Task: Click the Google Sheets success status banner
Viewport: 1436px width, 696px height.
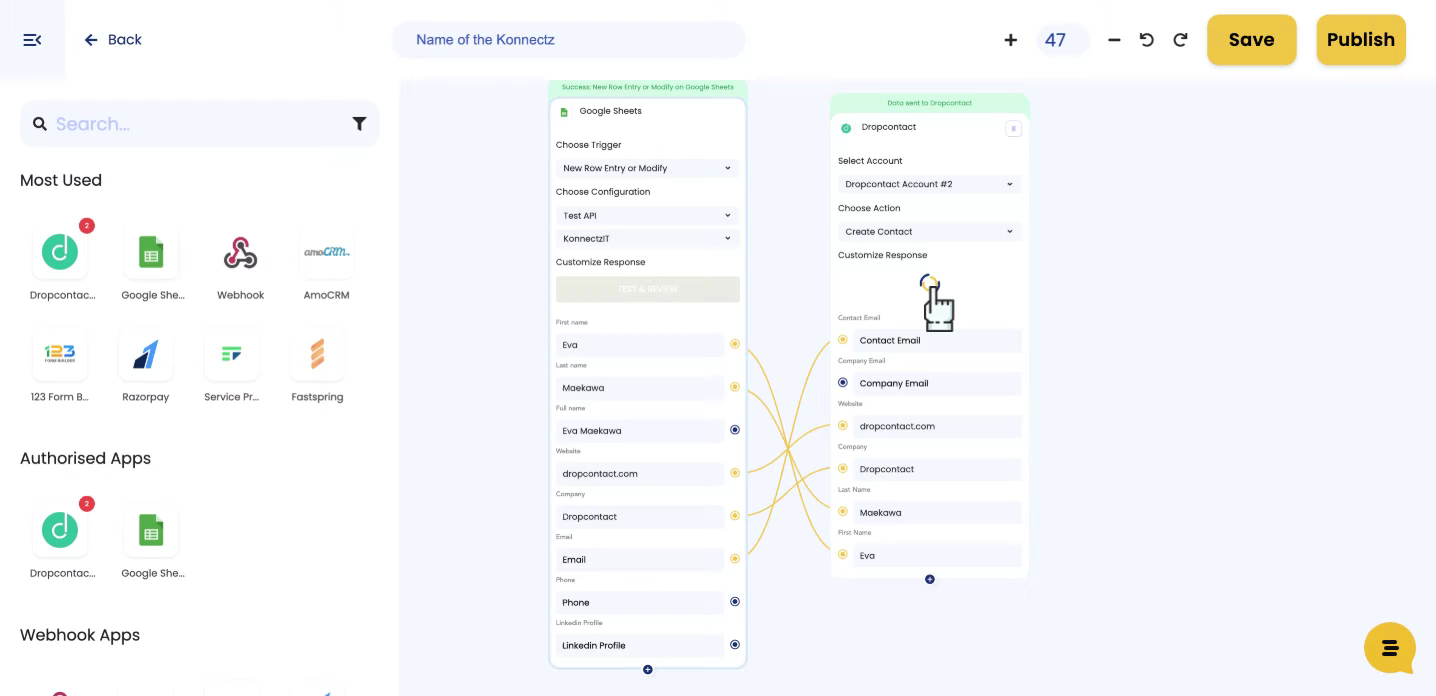Action: point(648,87)
